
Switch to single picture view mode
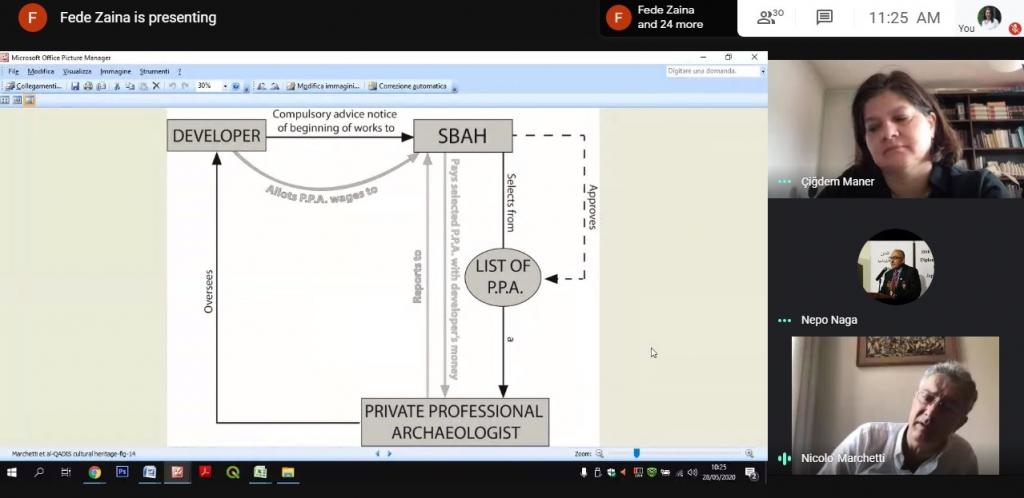click(29, 100)
